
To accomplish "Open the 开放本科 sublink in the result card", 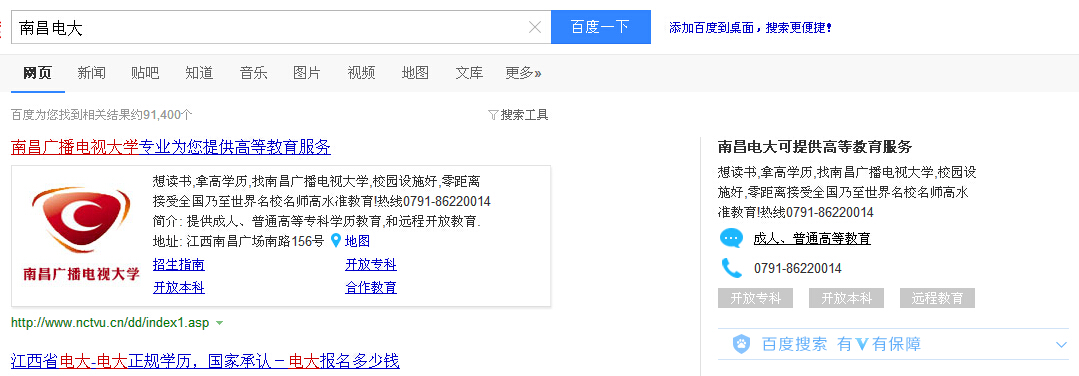I will pyautogui.click(x=178, y=287).
